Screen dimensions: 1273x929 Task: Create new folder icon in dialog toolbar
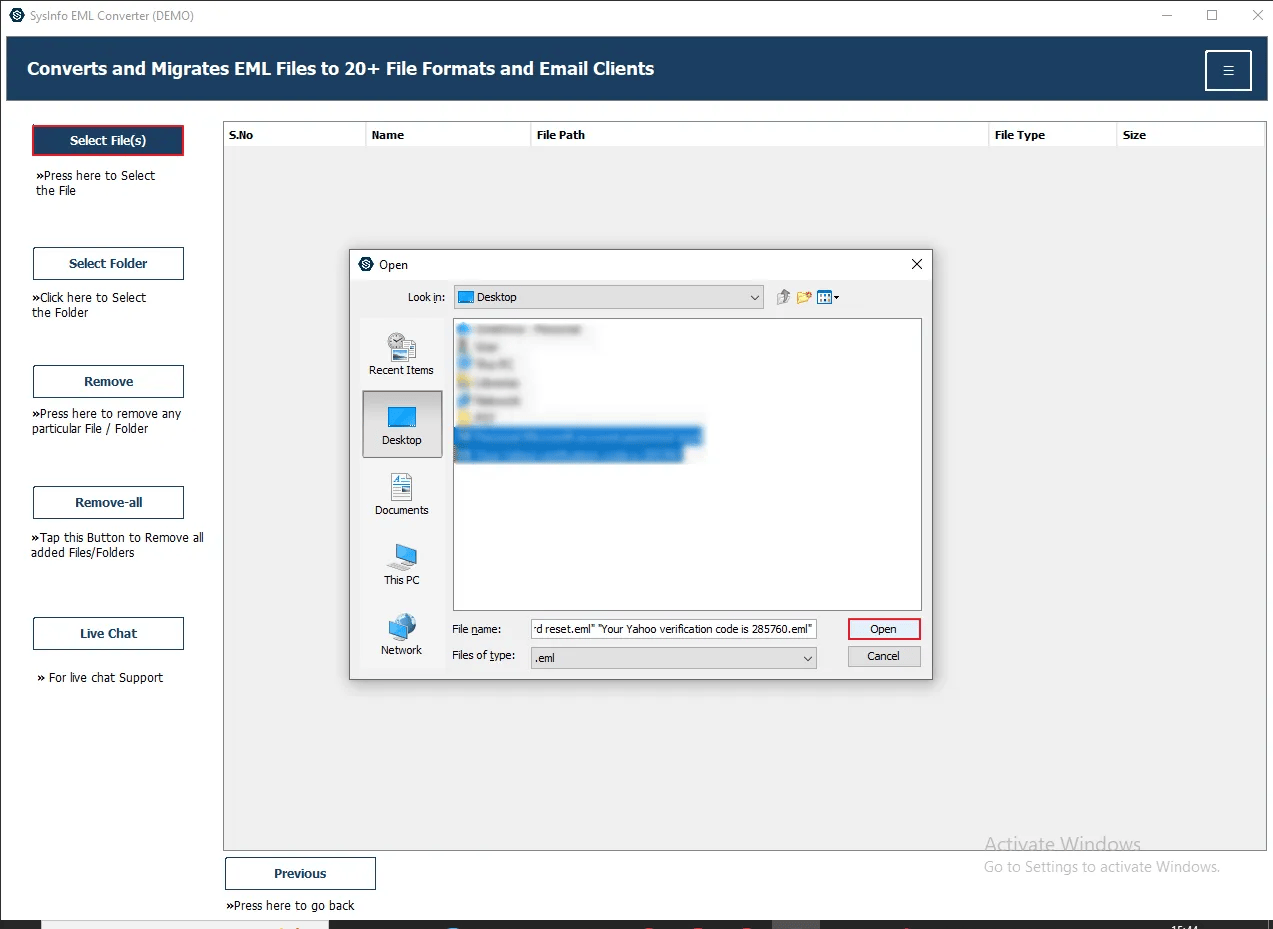point(804,297)
